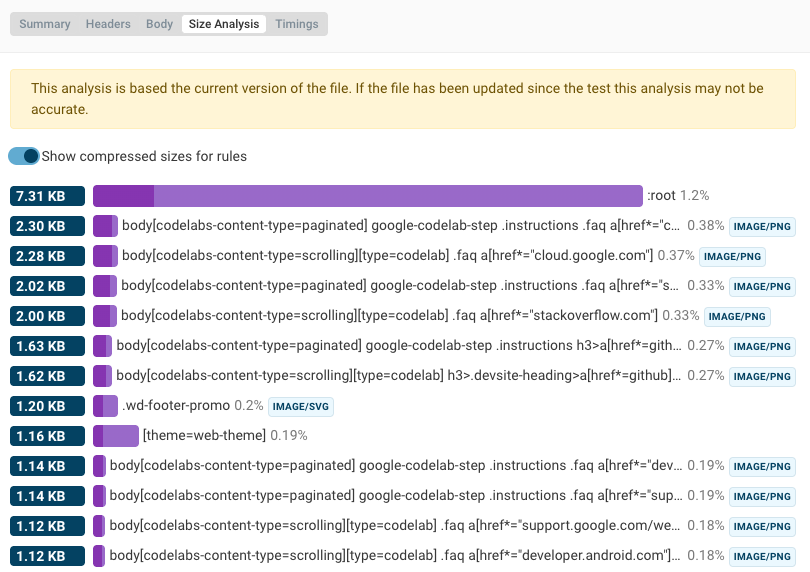The image size is (810, 572).
Task: Open the Headers tab
Action: 108,24
